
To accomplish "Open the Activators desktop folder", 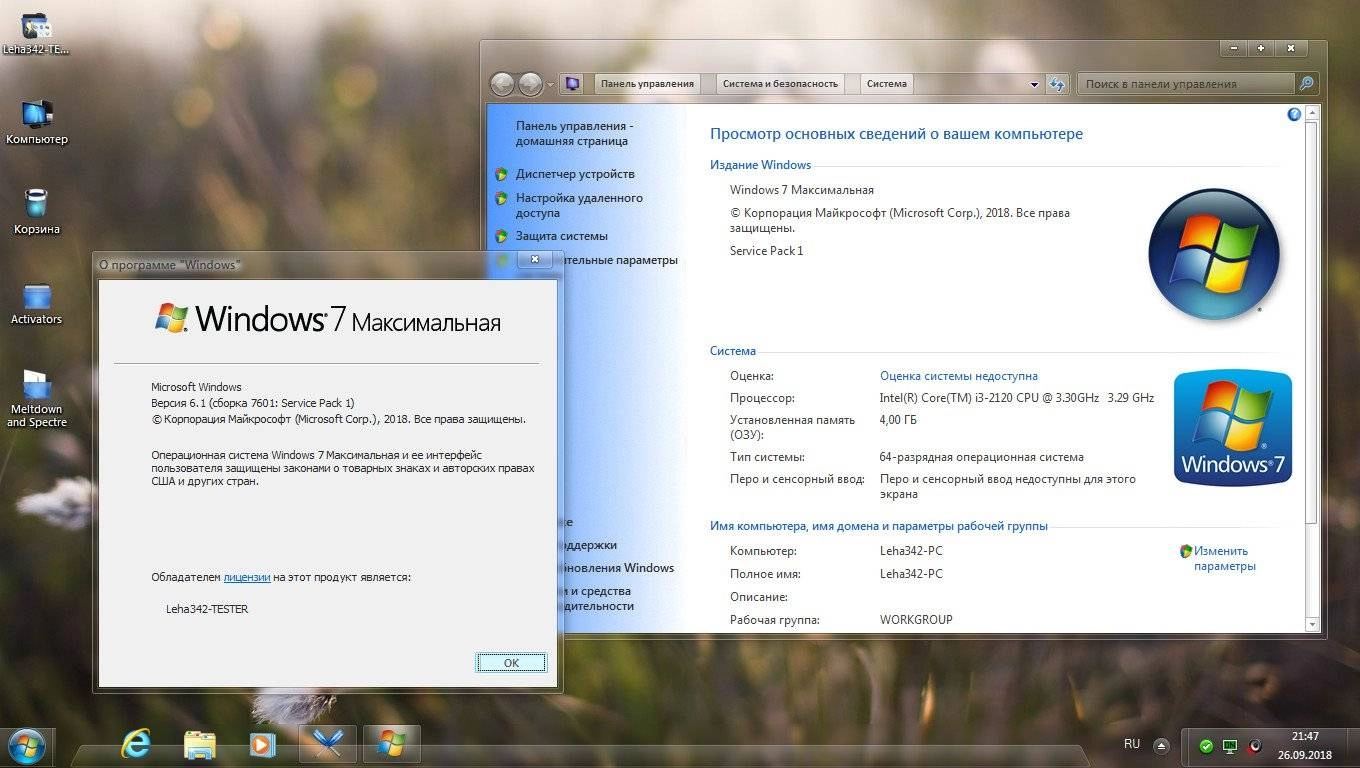I will point(36,303).
